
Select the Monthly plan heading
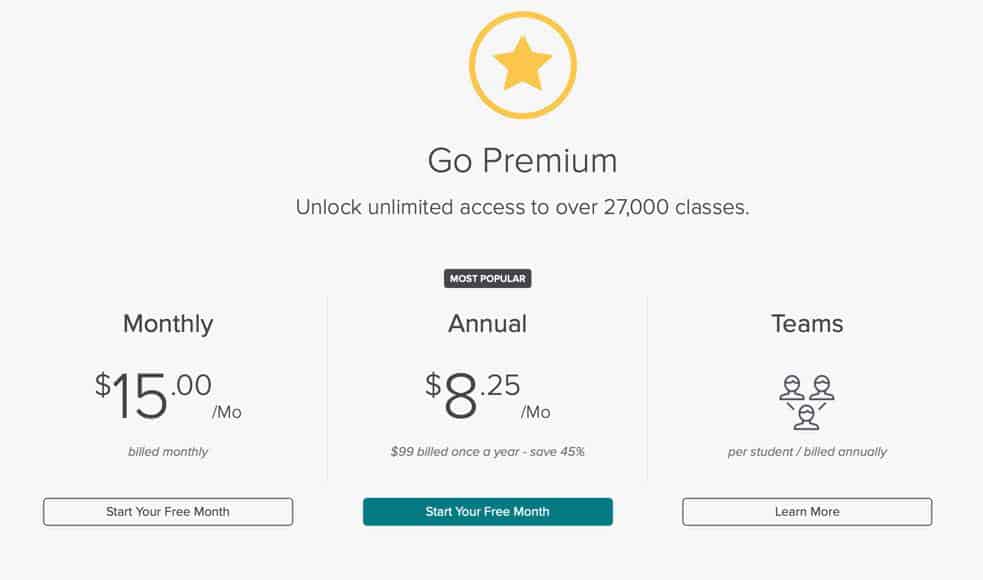(168, 324)
